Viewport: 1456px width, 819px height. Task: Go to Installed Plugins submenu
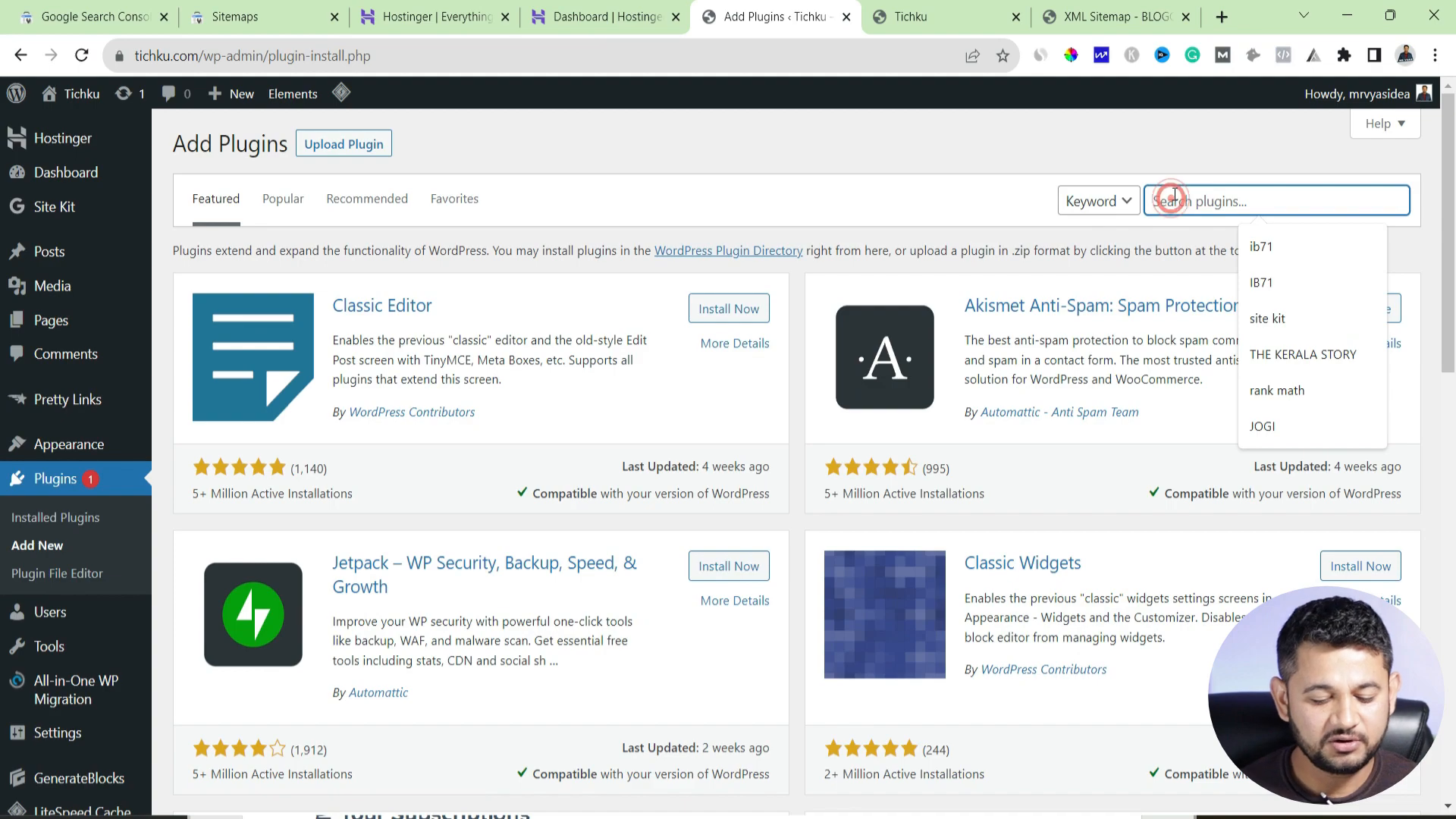[55, 517]
